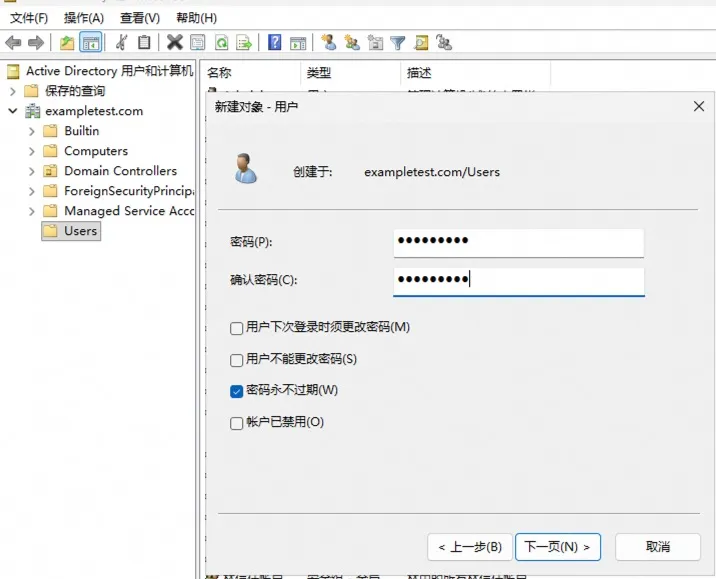Expand the ForeignSecurityPrincipals container
The width and height of the screenshot is (716, 579).
click(32, 191)
